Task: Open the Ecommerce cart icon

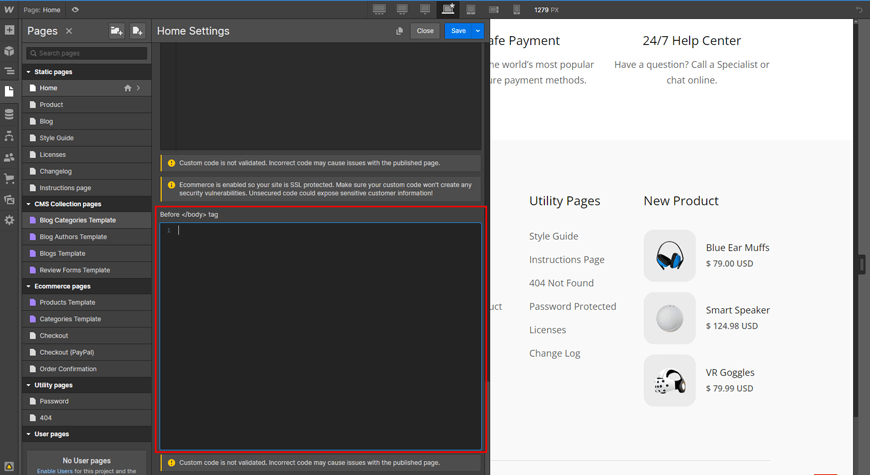Action: point(9,179)
